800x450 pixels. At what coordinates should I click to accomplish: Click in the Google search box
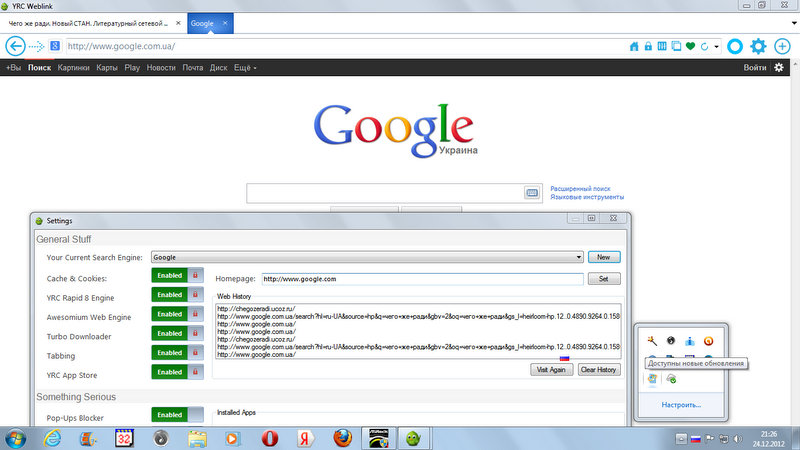click(385, 193)
